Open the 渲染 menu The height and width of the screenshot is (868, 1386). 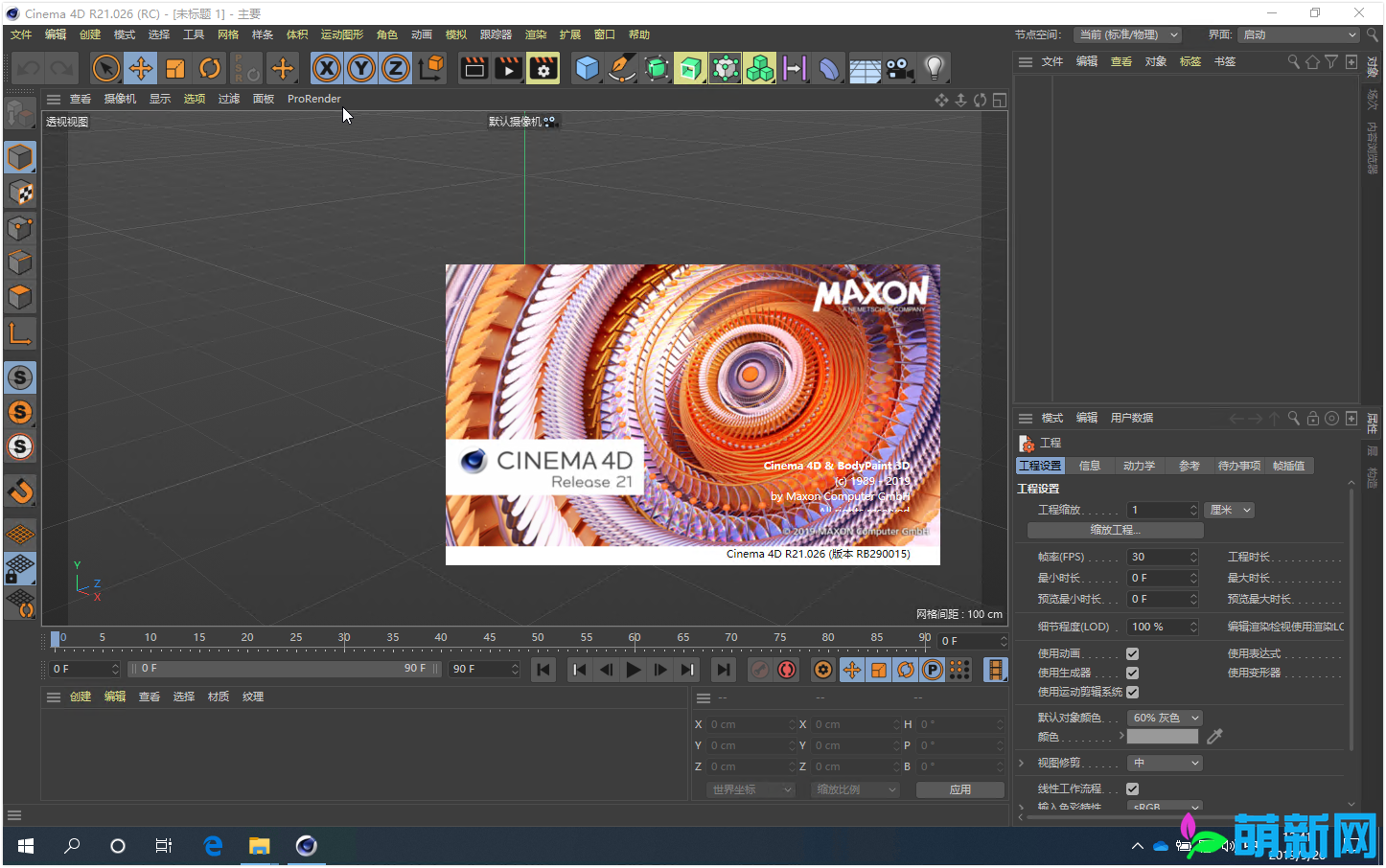[x=536, y=34]
